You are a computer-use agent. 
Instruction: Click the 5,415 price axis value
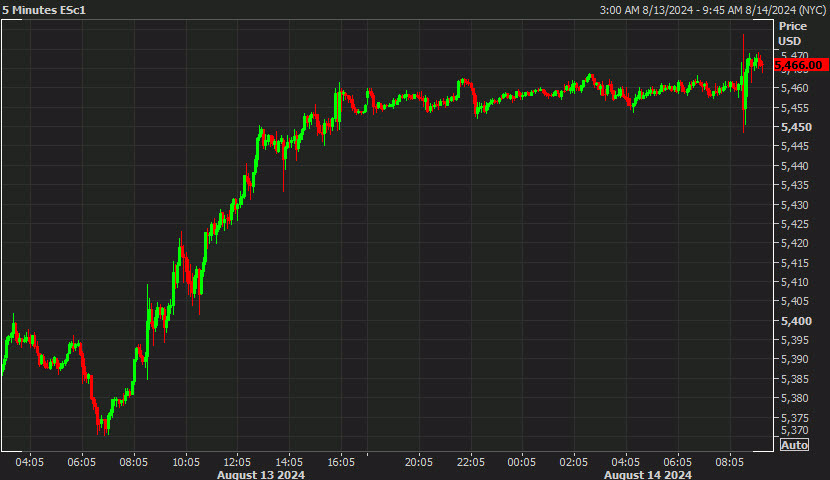795,263
